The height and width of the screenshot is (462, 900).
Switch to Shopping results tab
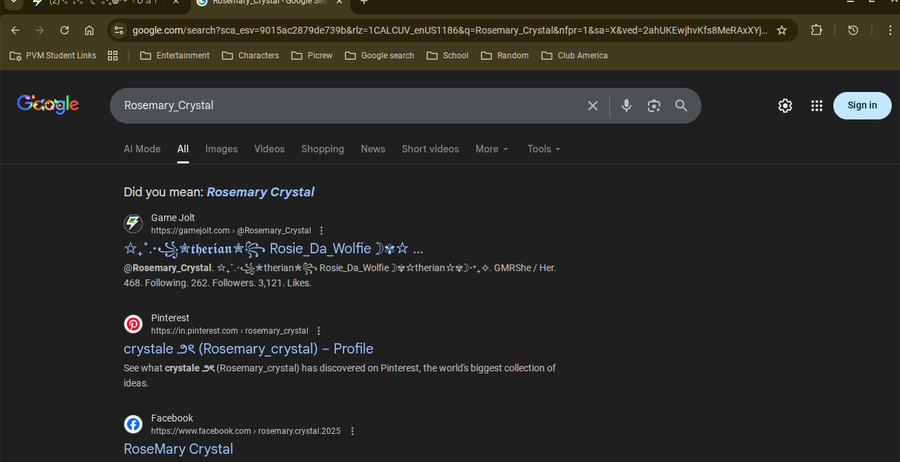point(323,149)
